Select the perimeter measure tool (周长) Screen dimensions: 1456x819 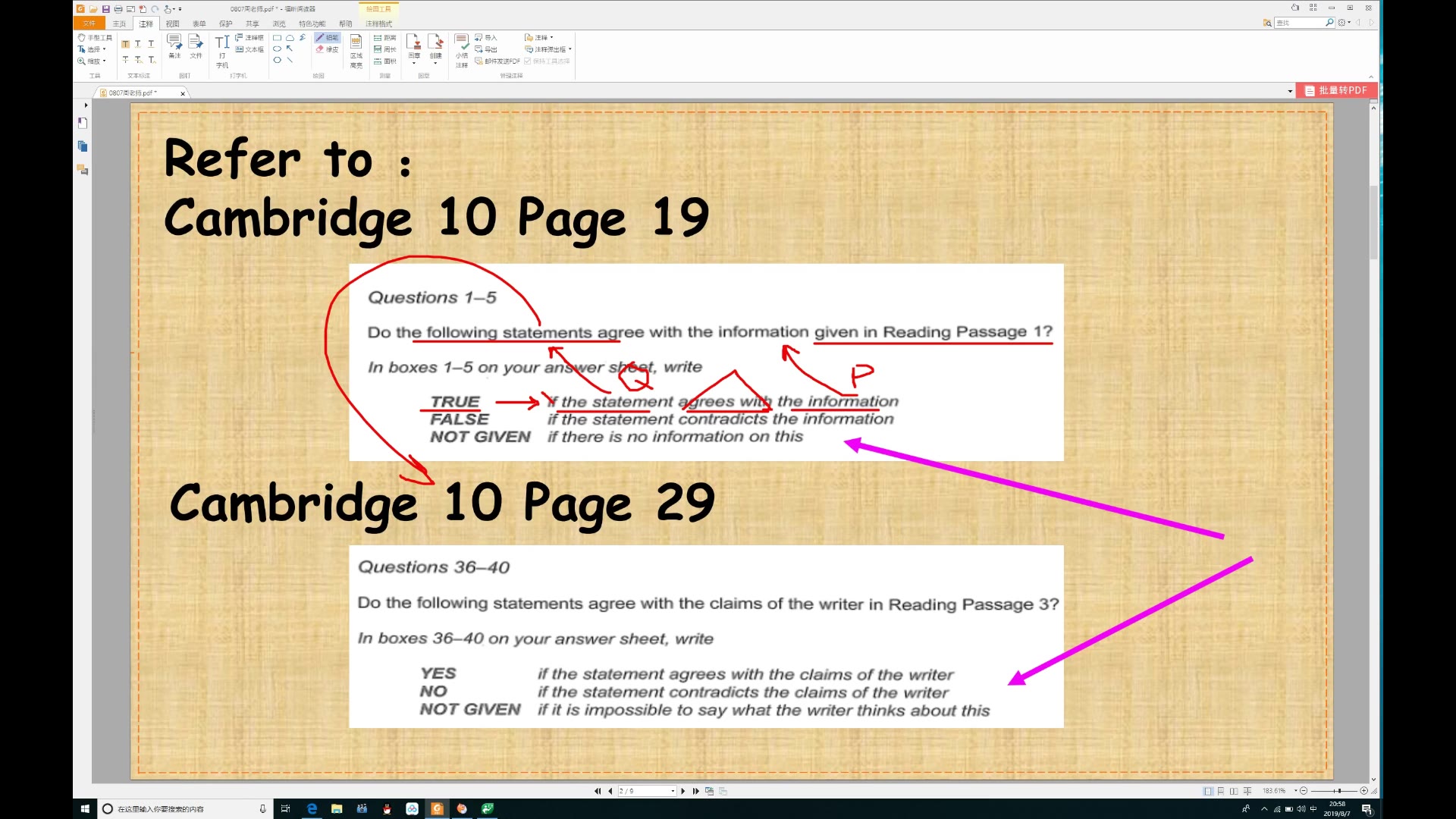385,49
